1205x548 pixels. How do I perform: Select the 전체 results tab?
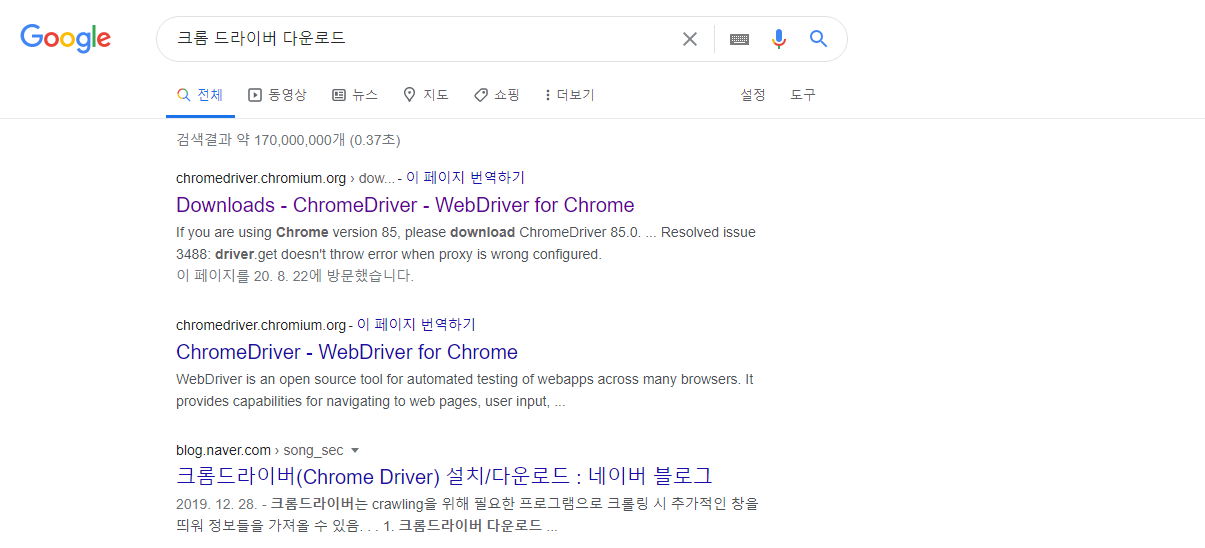(200, 95)
